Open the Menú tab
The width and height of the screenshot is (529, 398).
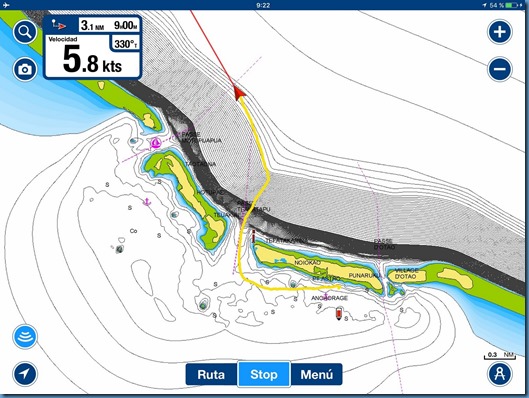(316, 374)
